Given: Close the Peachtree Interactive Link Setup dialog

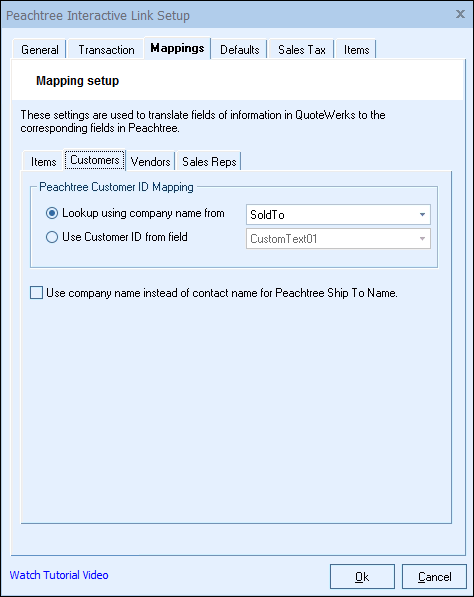Looking at the screenshot, I should coord(460,14).
